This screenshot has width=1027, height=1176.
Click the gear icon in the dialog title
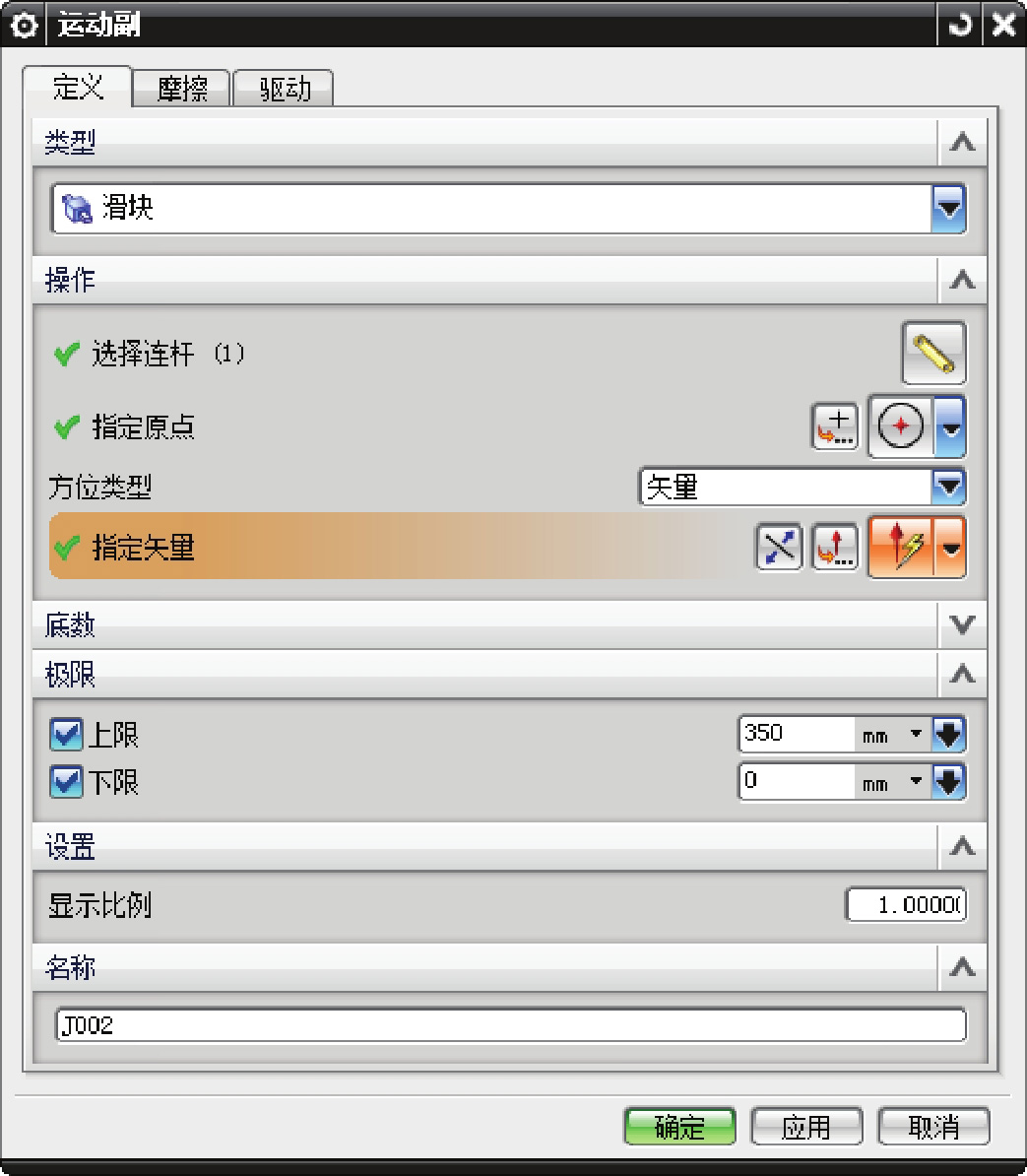pyautogui.click(x=24, y=27)
